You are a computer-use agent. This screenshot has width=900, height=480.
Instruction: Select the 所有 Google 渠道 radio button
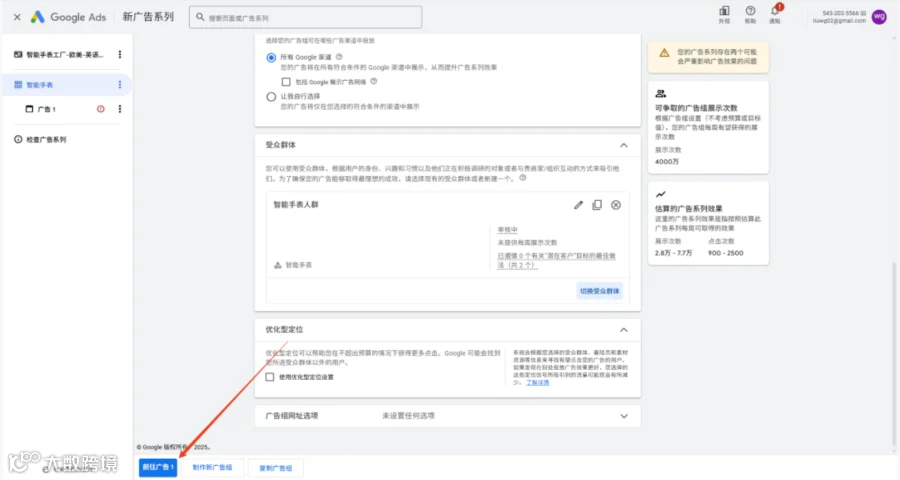click(271, 57)
